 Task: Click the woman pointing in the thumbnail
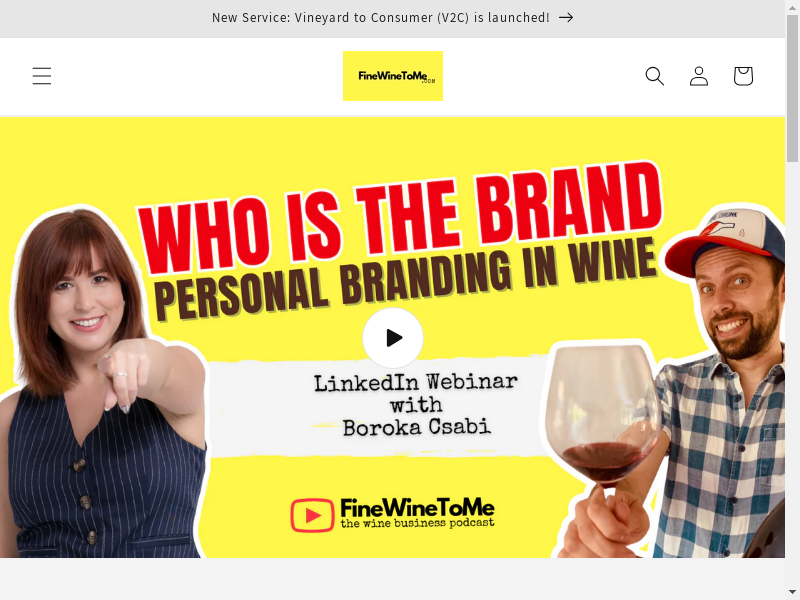click(102, 383)
